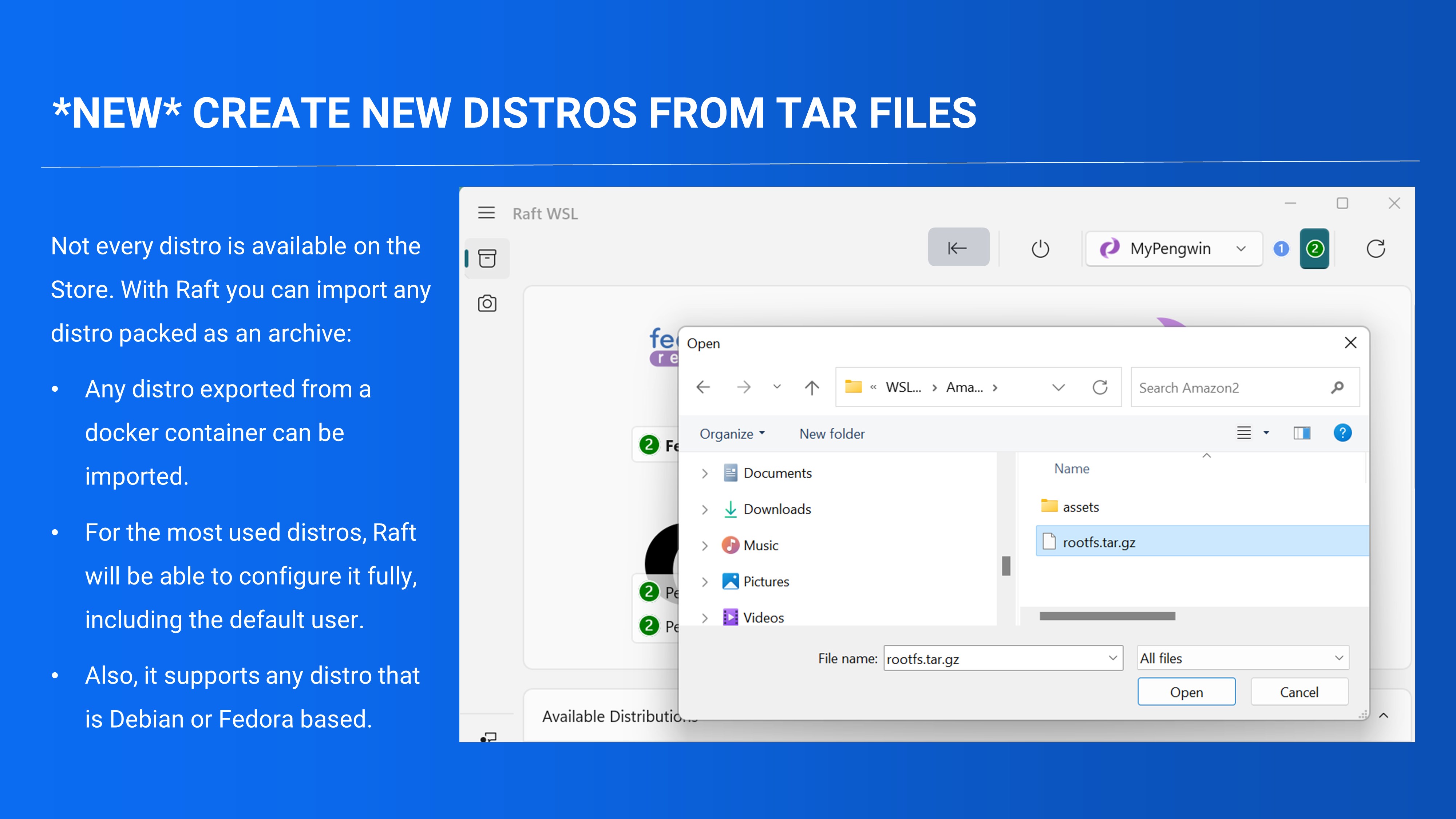Click the Open button
Image resolution: width=1456 pixels, height=819 pixels.
(x=1186, y=692)
